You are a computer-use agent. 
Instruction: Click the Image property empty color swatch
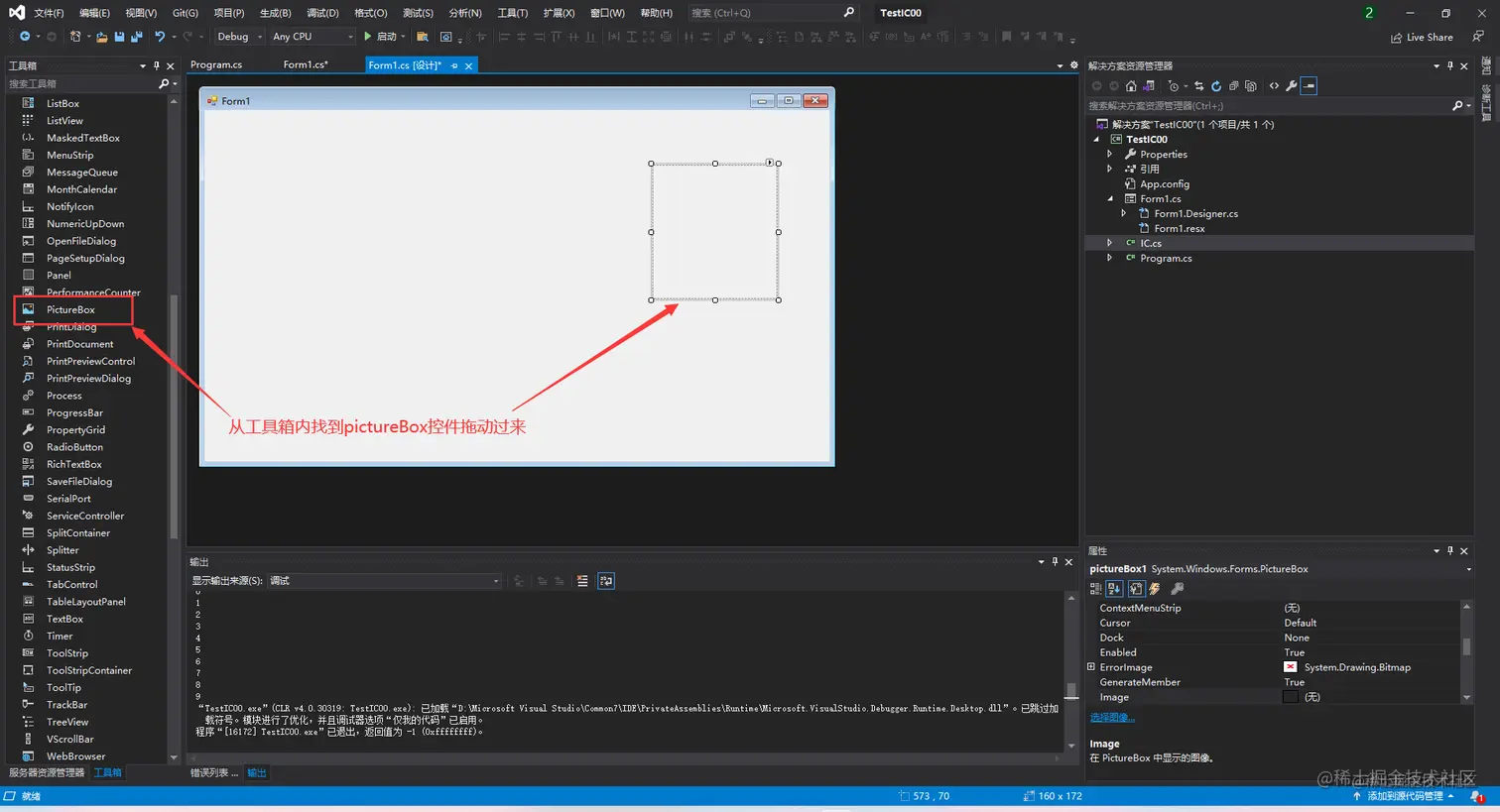1290,697
